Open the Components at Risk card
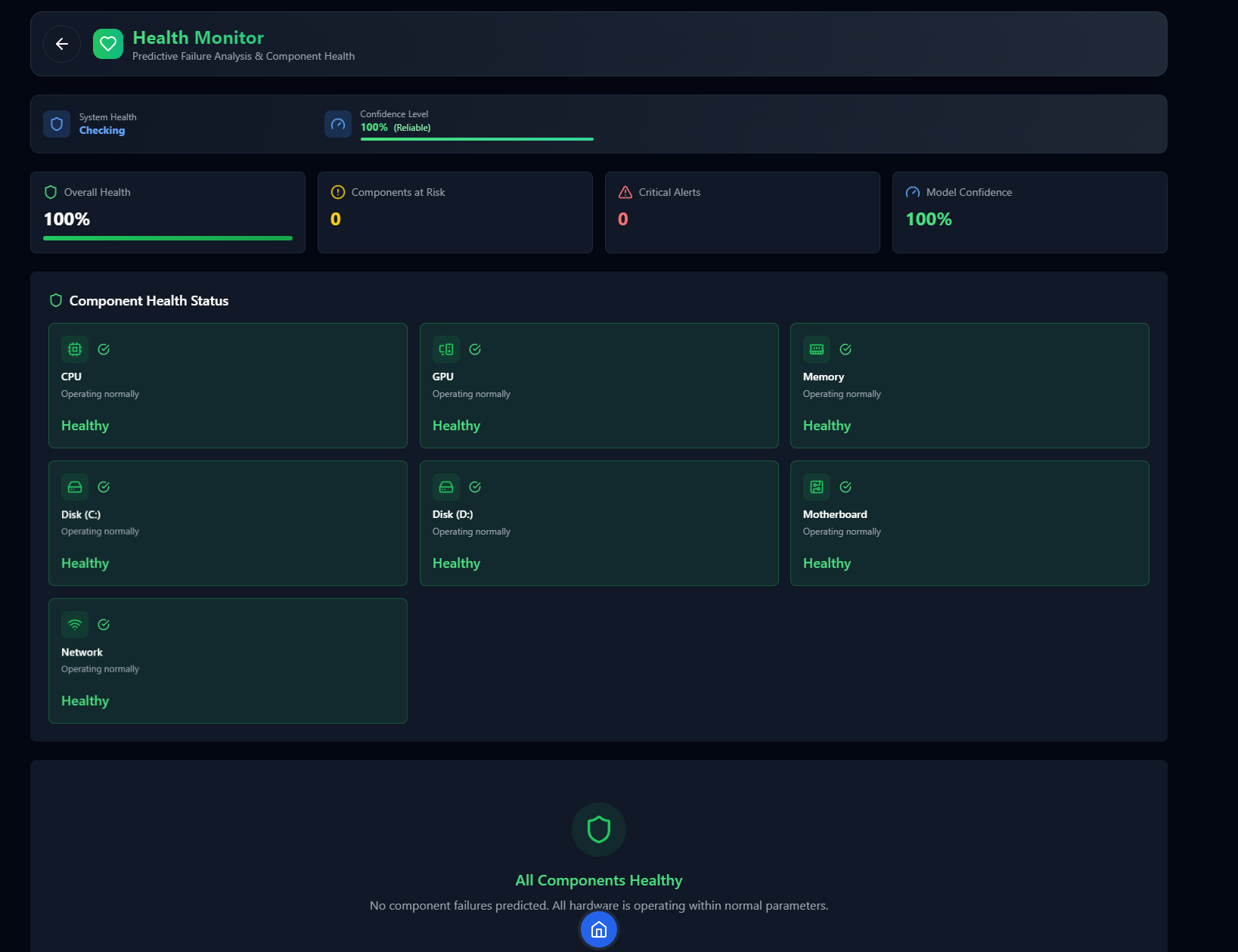The width and height of the screenshot is (1238, 952). click(x=455, y=212)
